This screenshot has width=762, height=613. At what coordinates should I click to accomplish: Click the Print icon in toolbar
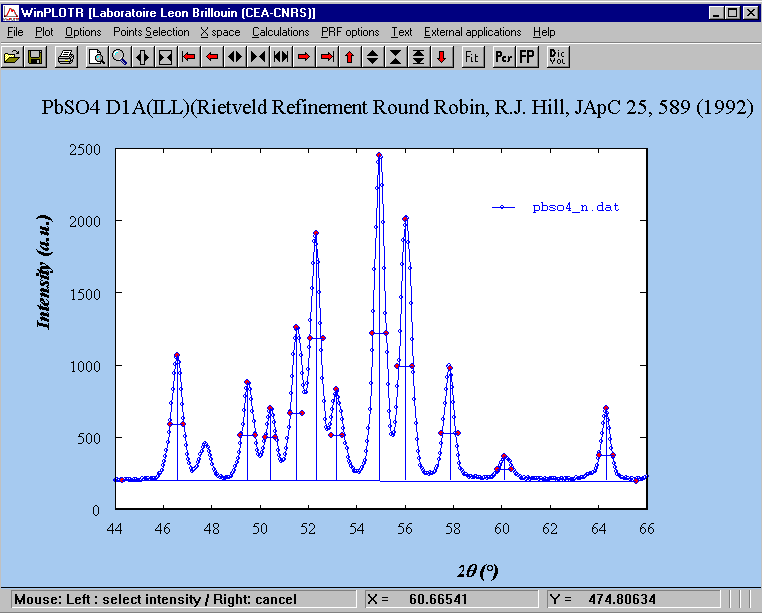pos(65,57)
